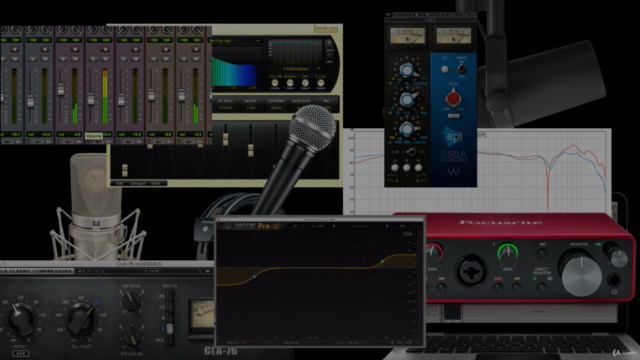This screenshot has height=360, width=640.
Task: Toggle the API 550A polarity button
Action: [445, 69]
